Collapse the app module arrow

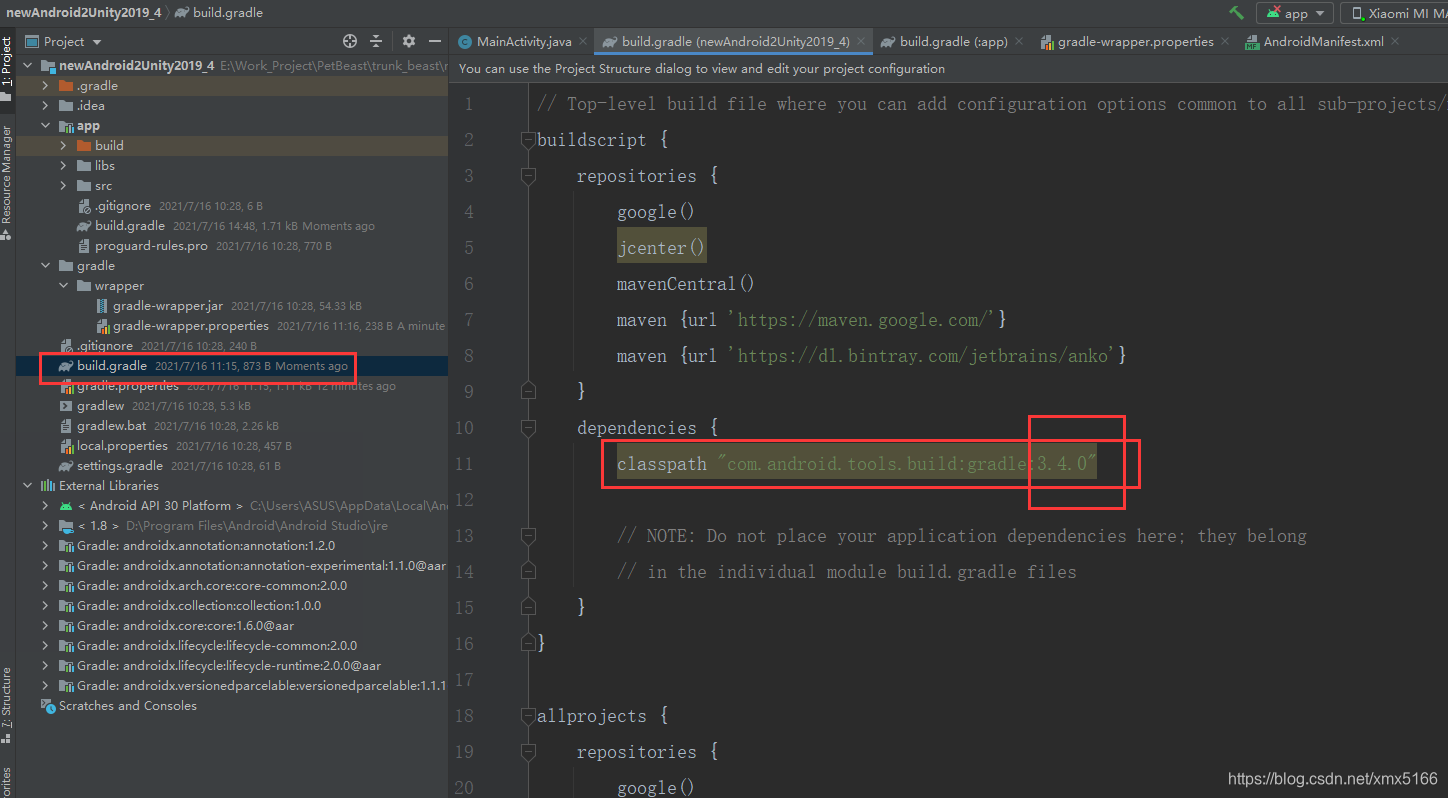point(45,126)
